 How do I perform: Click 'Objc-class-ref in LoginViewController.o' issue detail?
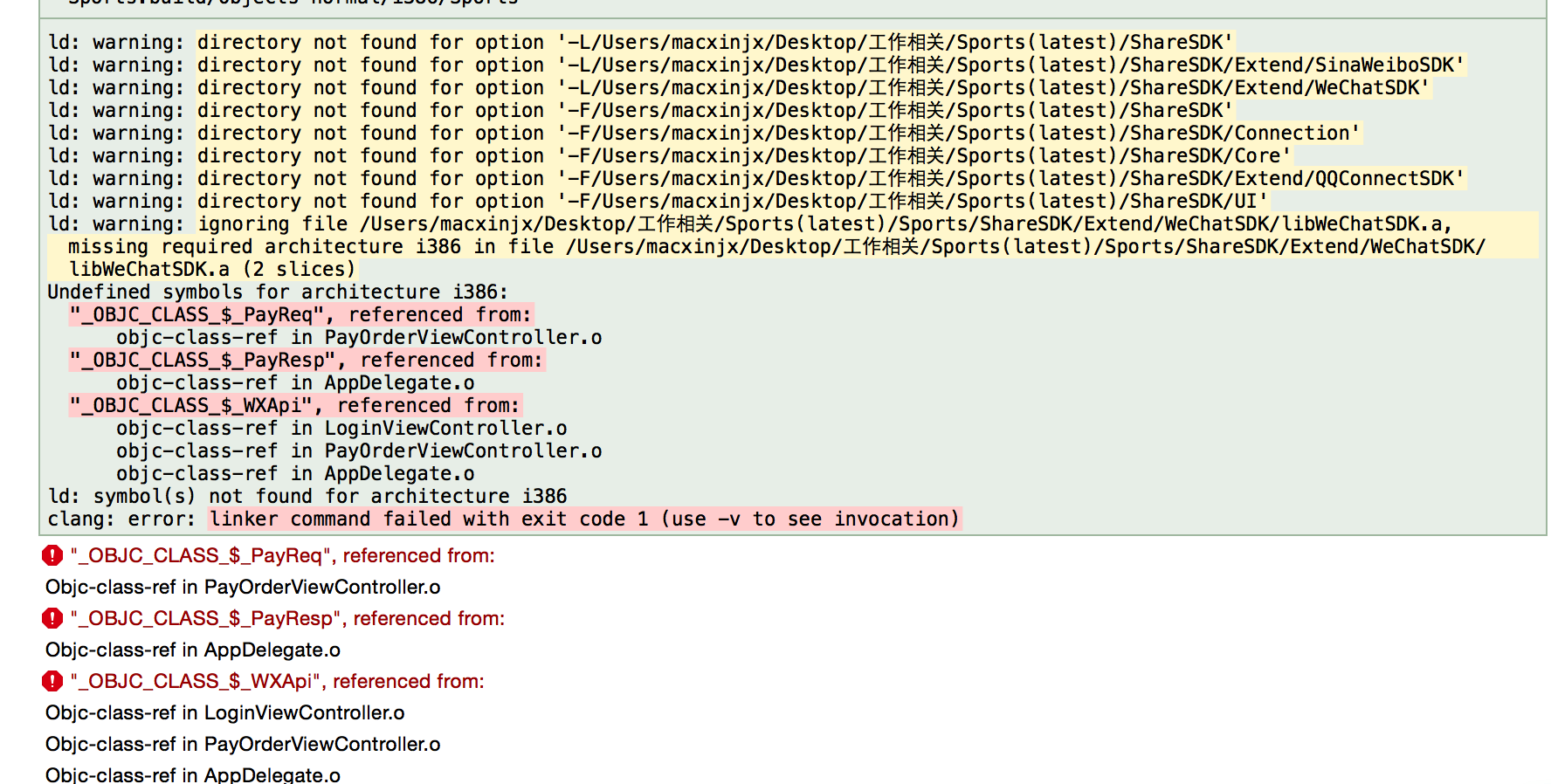click(225, 712)
